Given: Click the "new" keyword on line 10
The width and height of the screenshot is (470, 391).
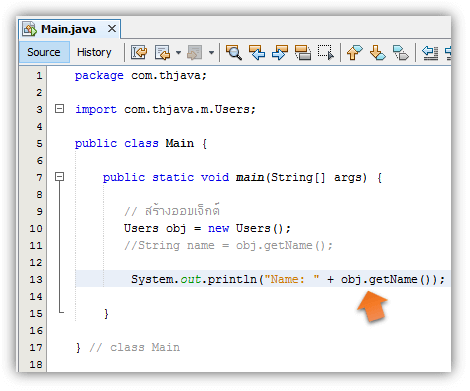Looking at the screenshot, I should tap(218, 229).
